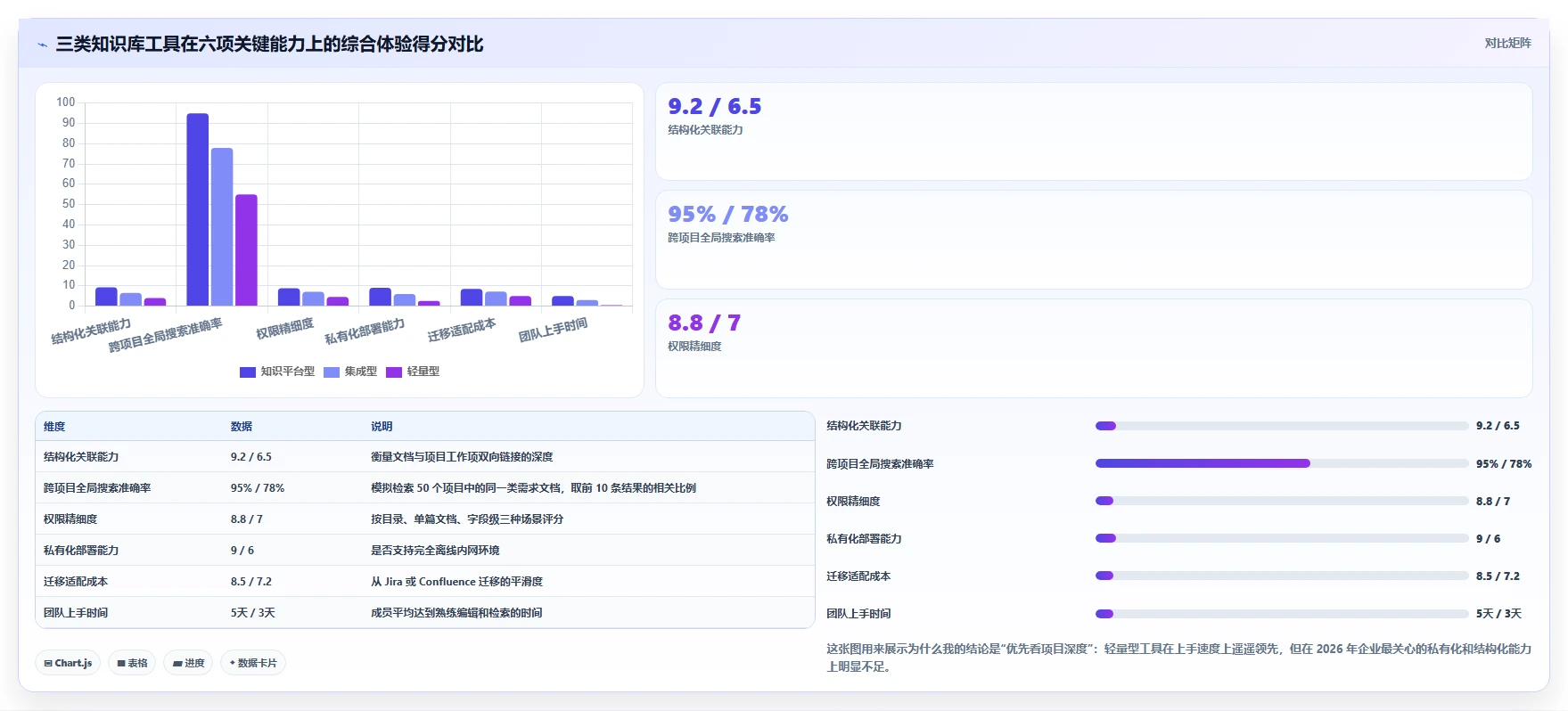This screenshot has height=711, width=1568.
Task: Click description 是否支持完全离线内网环境
Action: [435, 551]
